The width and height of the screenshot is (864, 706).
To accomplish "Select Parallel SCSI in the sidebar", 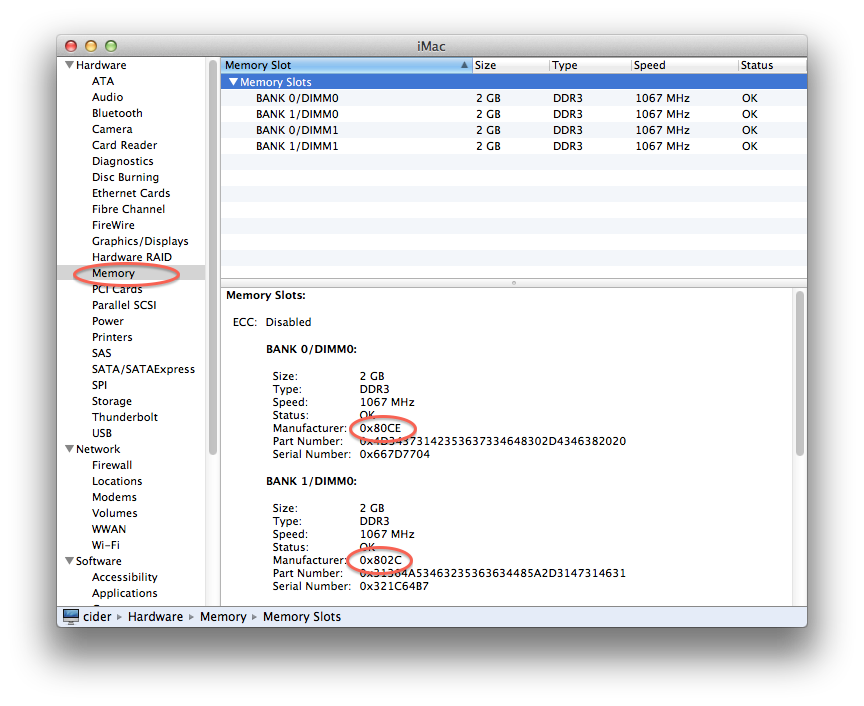I will click(125, 305).
